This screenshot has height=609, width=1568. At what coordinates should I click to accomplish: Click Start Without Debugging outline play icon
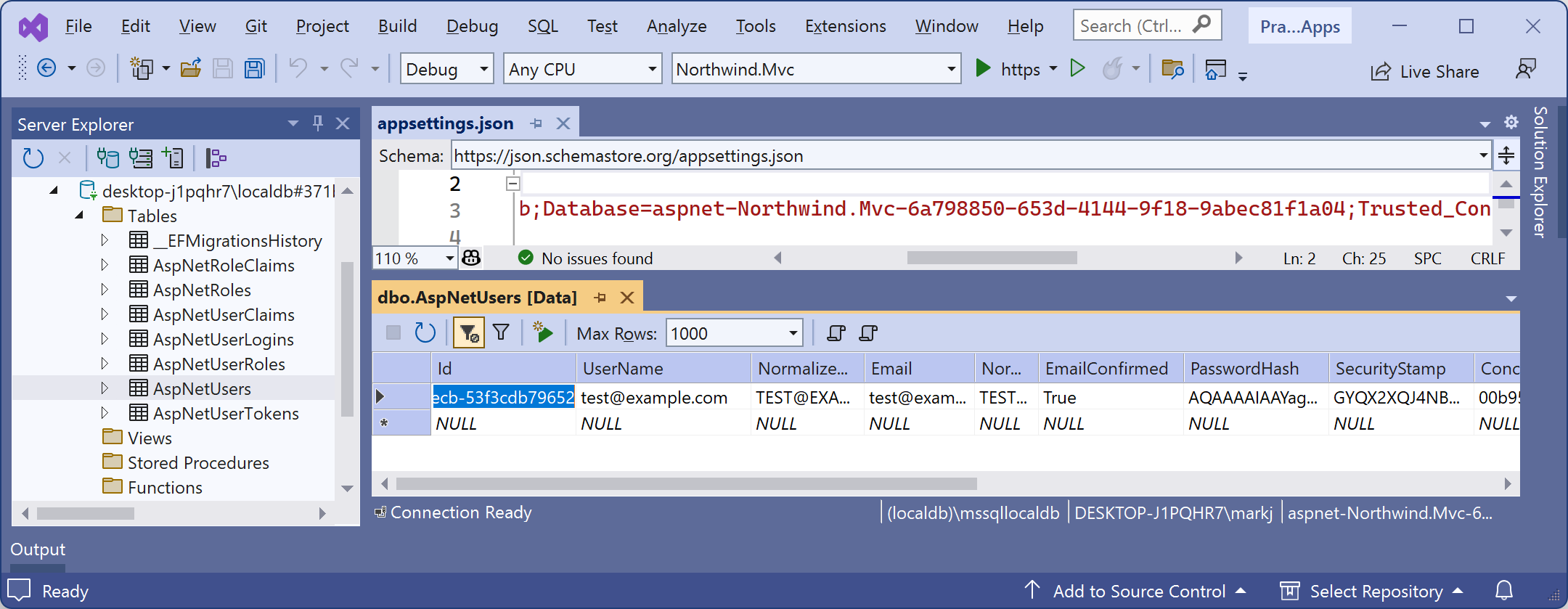[x=1078, y=68]
